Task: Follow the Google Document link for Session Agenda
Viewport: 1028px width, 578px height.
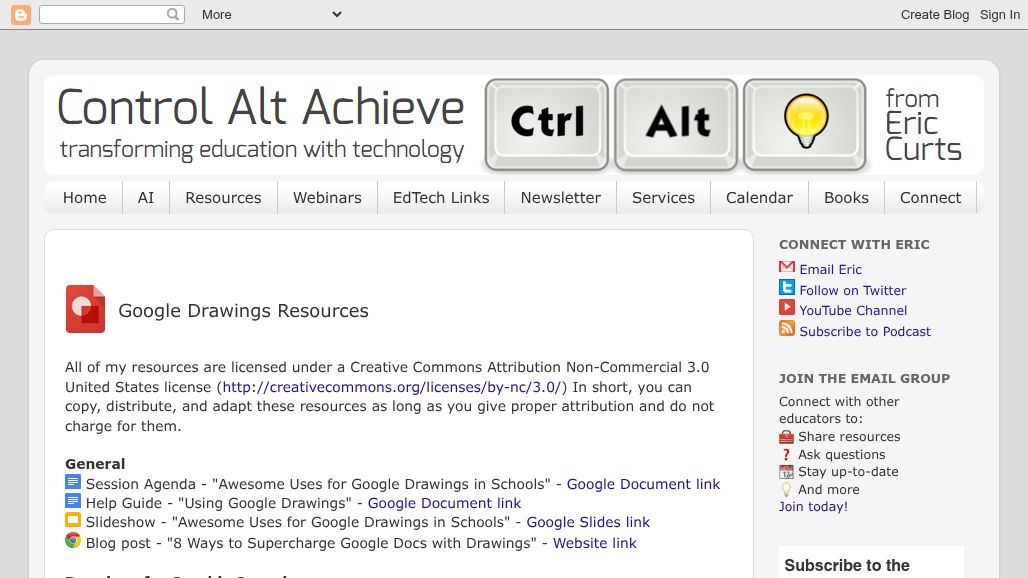Action: pyautogui.click(x=643, y=483)
